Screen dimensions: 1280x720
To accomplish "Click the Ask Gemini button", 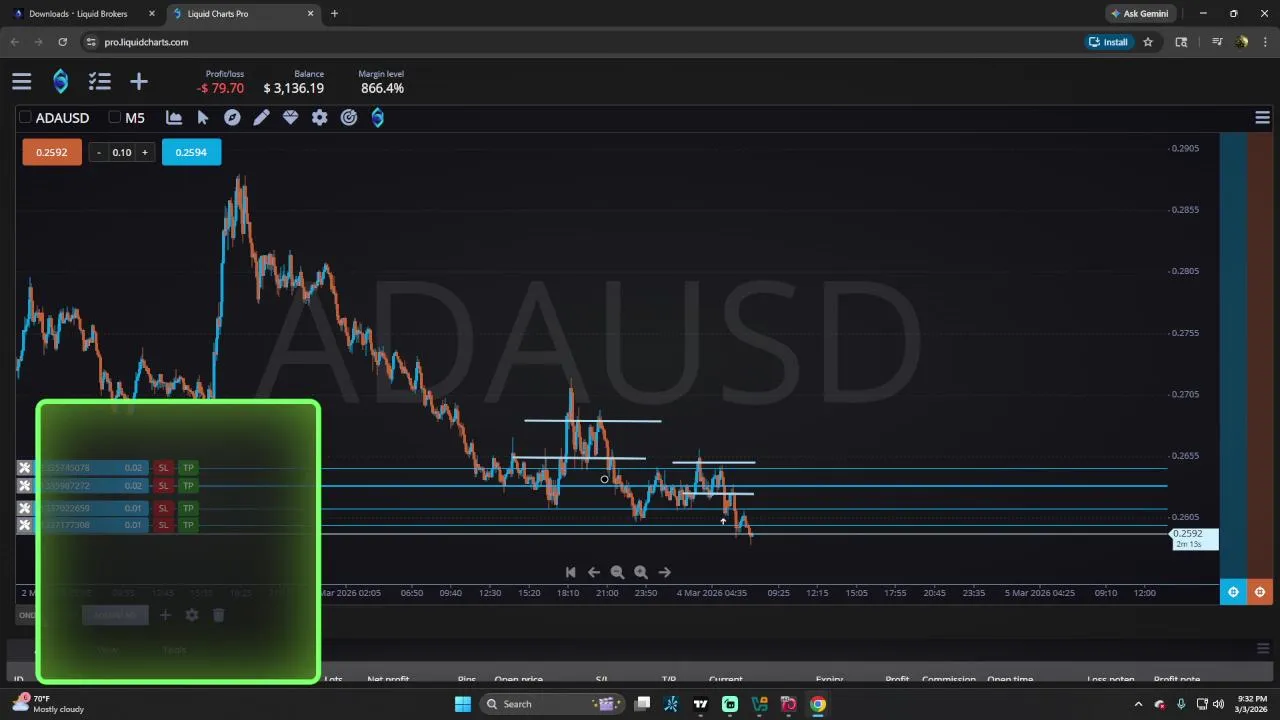I will (x=1139, y=14).
